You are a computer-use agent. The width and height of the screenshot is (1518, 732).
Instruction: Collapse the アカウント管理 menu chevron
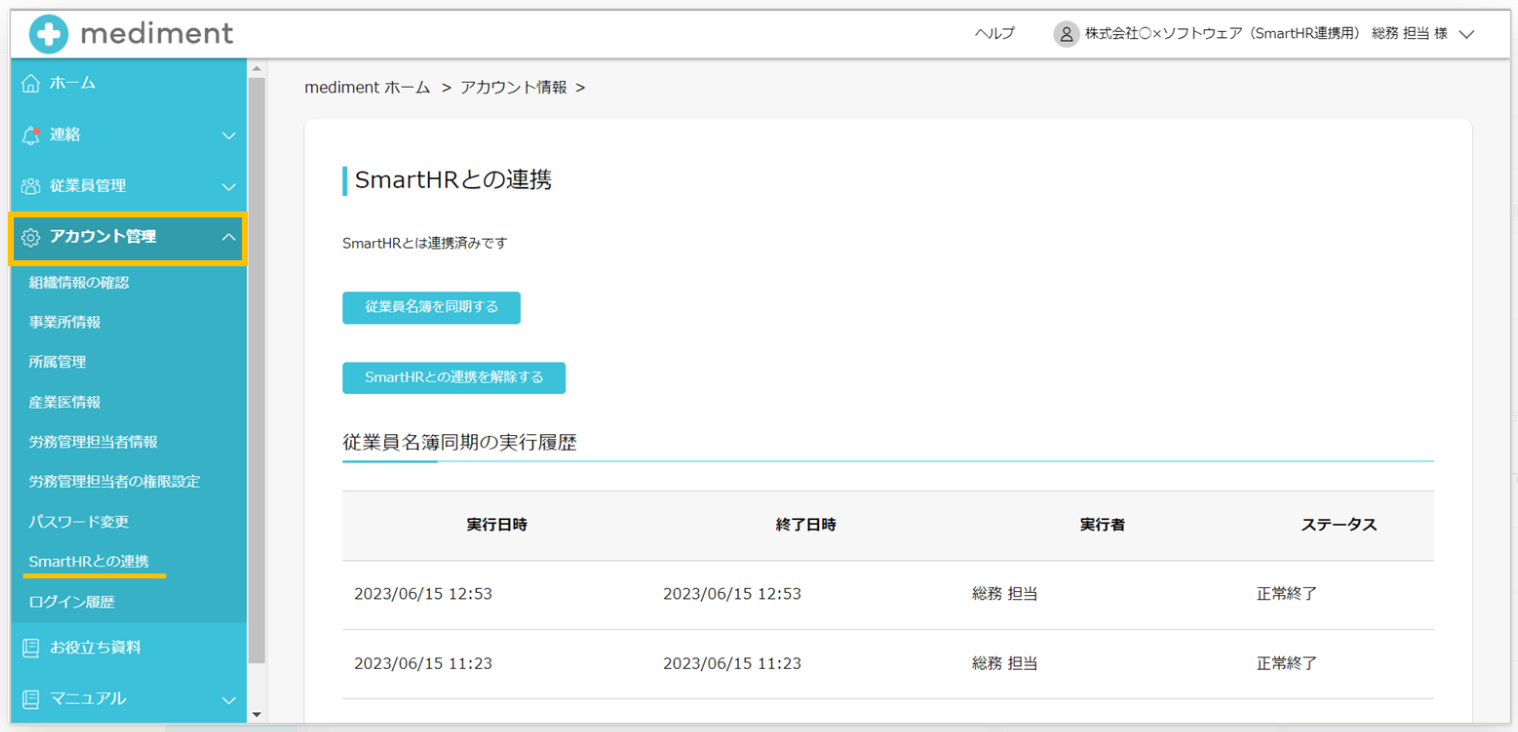click(229, 237)
